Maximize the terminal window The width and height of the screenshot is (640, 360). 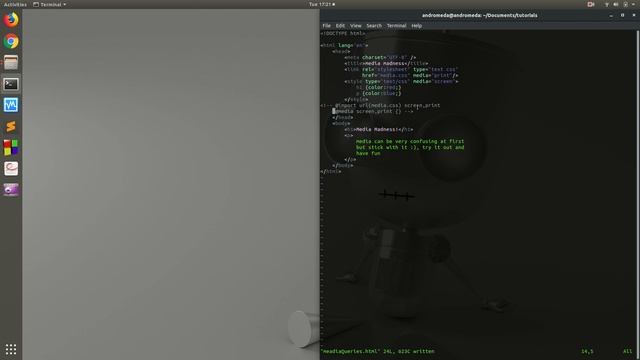[622, 16]
